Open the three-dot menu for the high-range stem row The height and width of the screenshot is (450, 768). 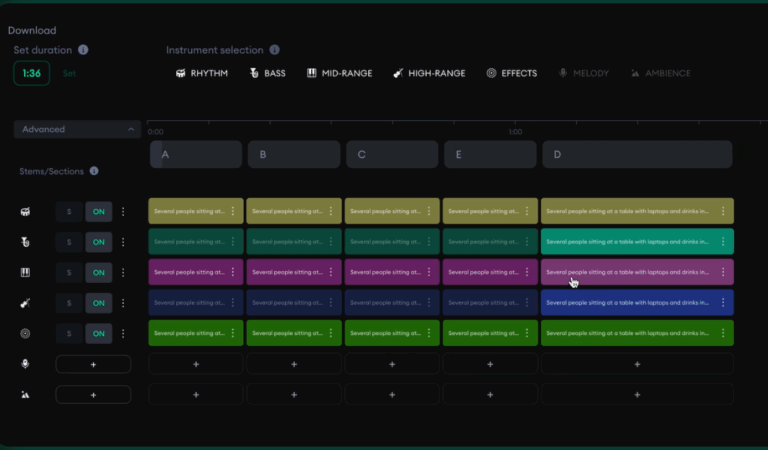tap(123, 303)
